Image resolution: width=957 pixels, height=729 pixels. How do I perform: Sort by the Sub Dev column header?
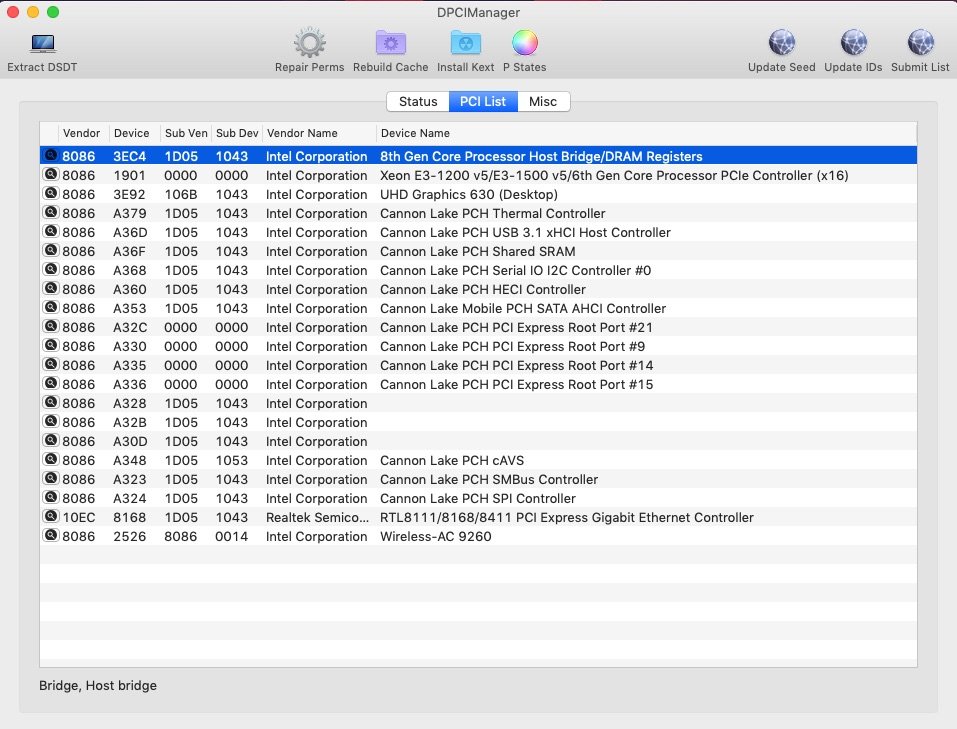pyautogui.click(x=237, y=133)
